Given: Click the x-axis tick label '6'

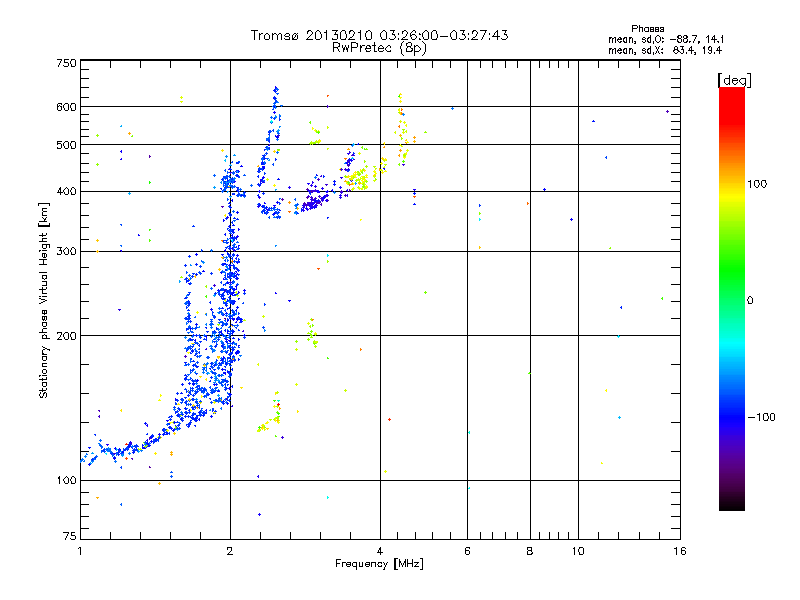Looking at the screenshot, I should coord(467,551).
